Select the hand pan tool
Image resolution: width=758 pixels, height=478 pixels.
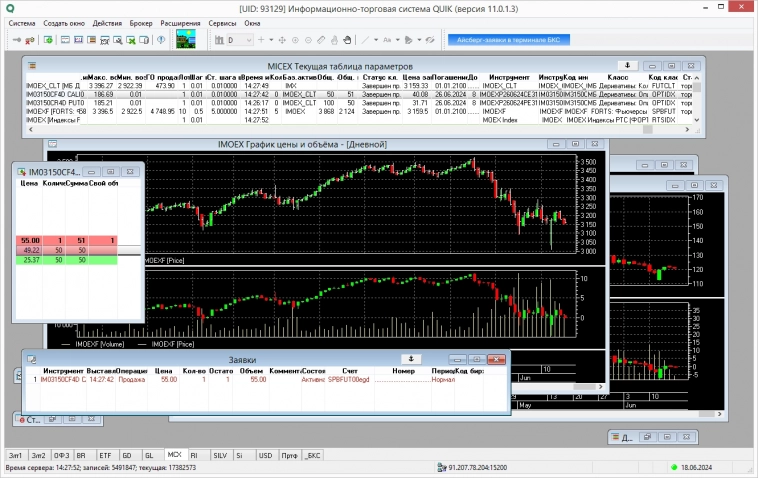tap(348, 40)
